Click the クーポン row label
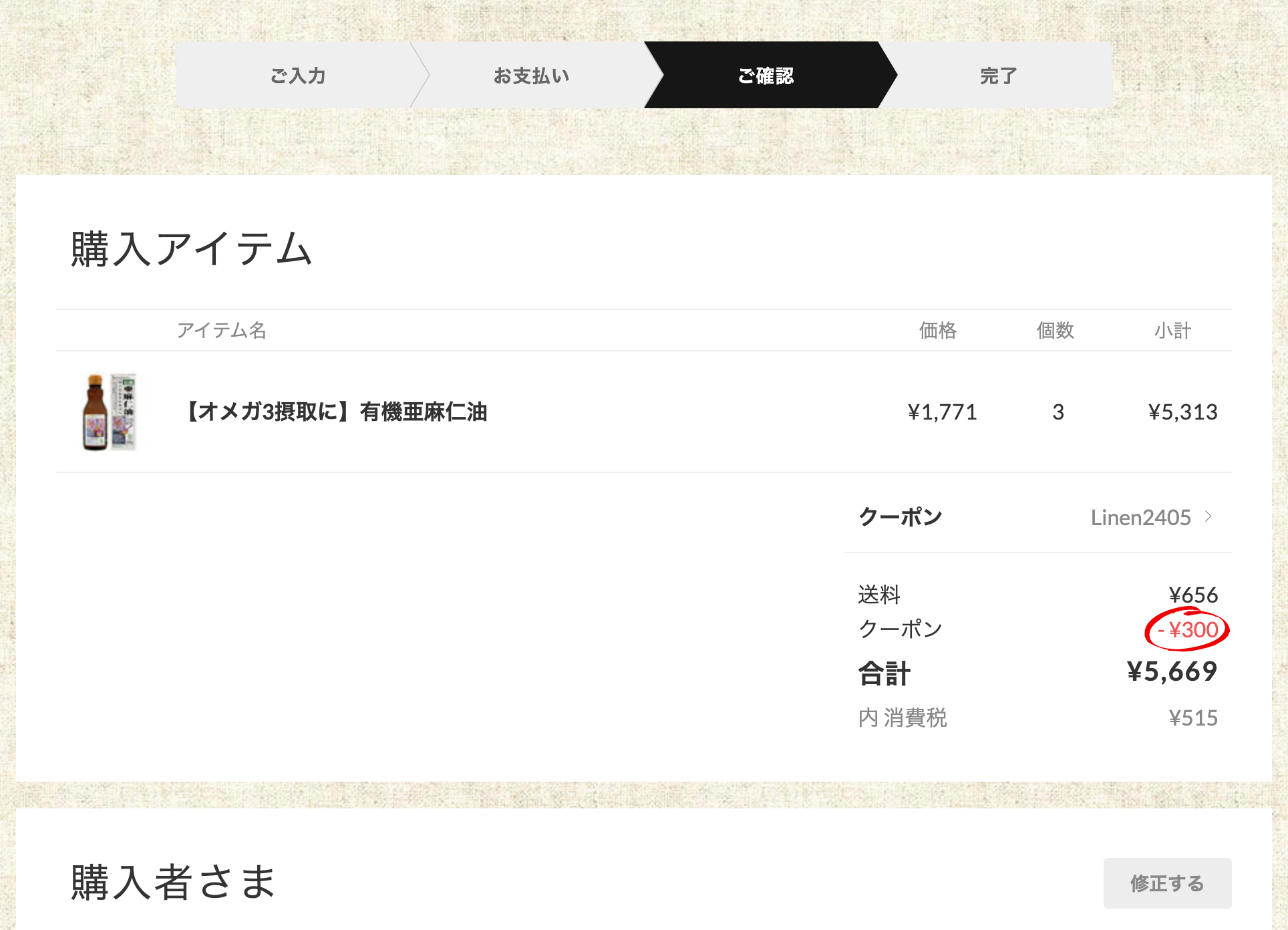 point(900,516)
